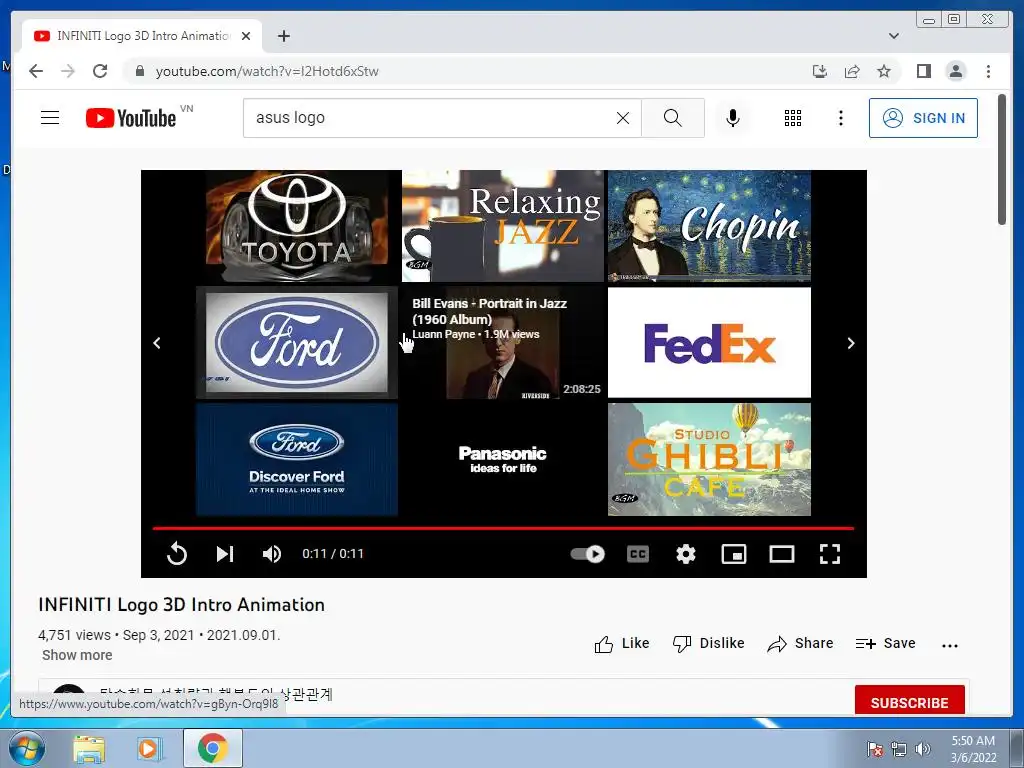Expand description with Show more
The width and height of the screenshot is (1024, 768).
77,655
